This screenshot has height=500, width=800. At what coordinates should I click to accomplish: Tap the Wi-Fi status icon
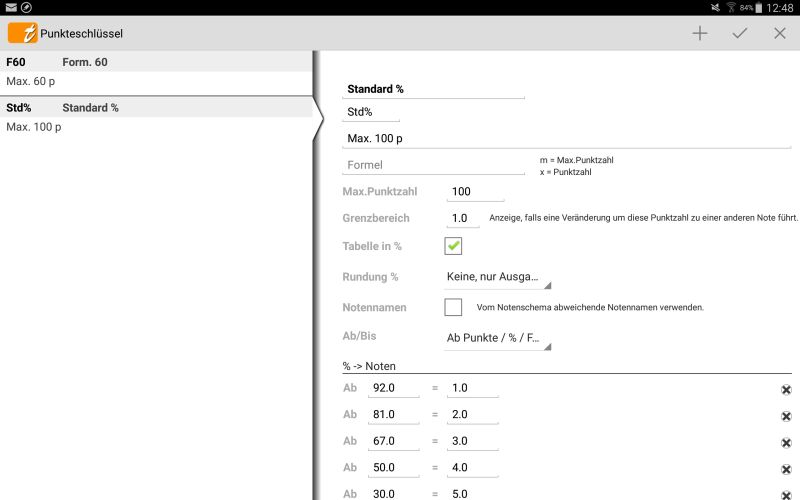(731, 8)
